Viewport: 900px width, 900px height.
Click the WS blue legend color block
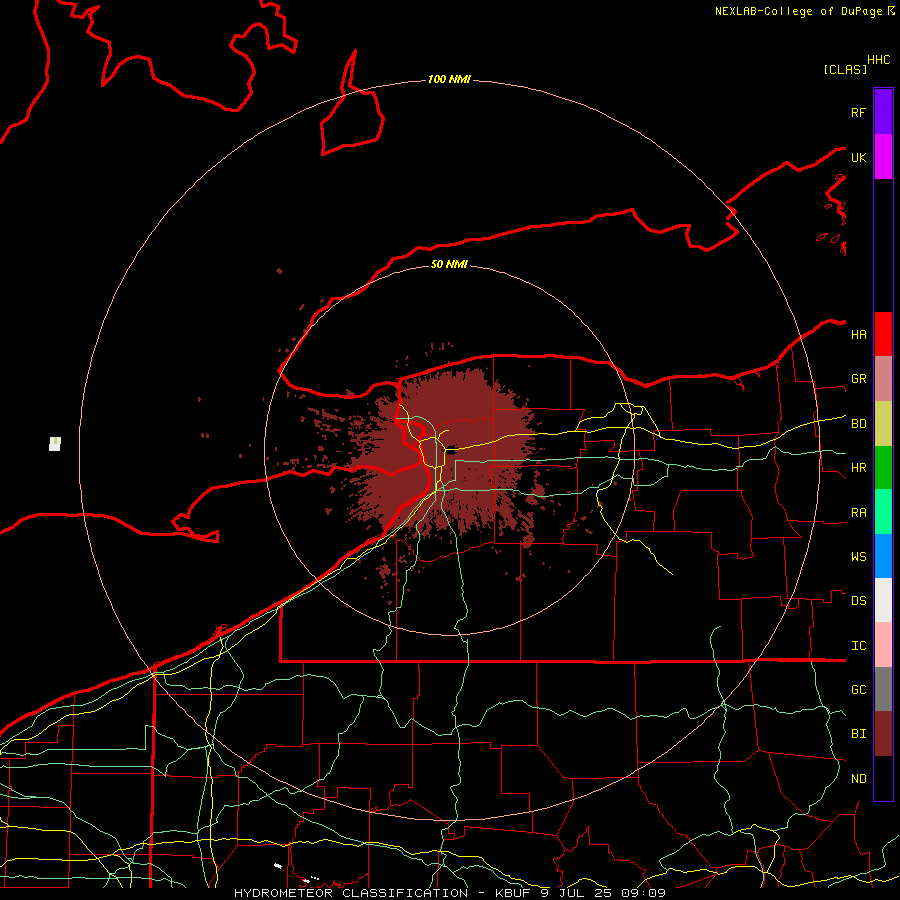883,556
